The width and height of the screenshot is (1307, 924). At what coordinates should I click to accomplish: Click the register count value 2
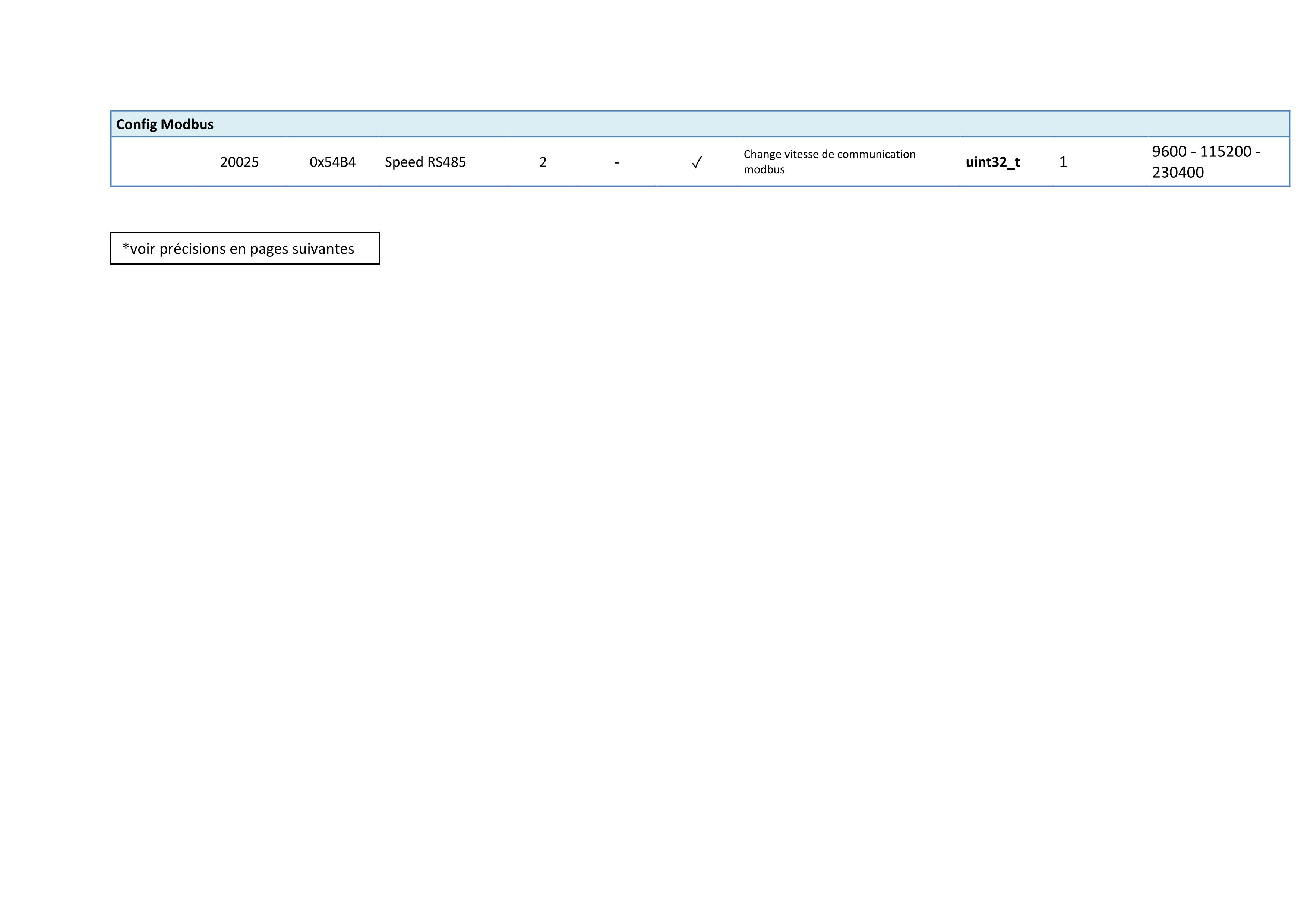543,162
